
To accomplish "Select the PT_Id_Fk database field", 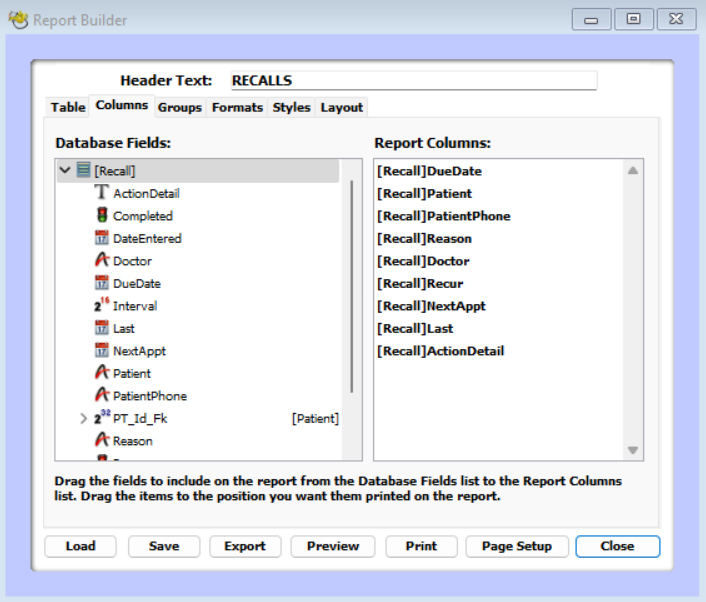I will pyautogui.click(x=140, y=419).
